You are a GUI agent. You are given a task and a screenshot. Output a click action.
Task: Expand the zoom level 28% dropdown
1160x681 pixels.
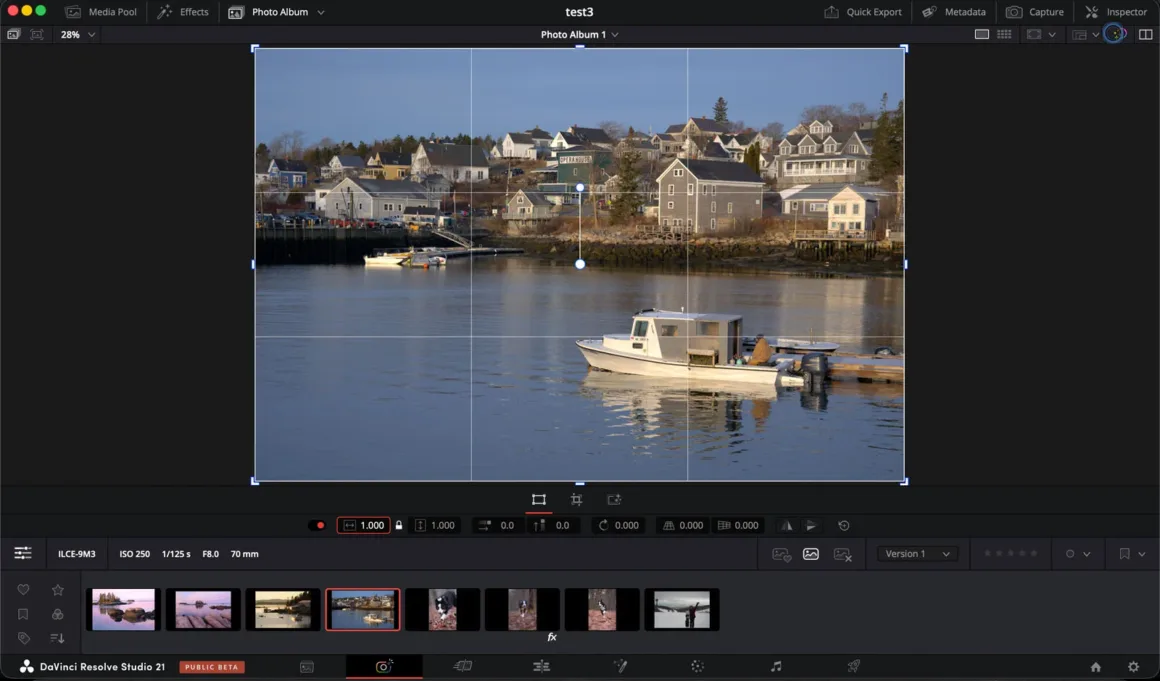[77, 33]
